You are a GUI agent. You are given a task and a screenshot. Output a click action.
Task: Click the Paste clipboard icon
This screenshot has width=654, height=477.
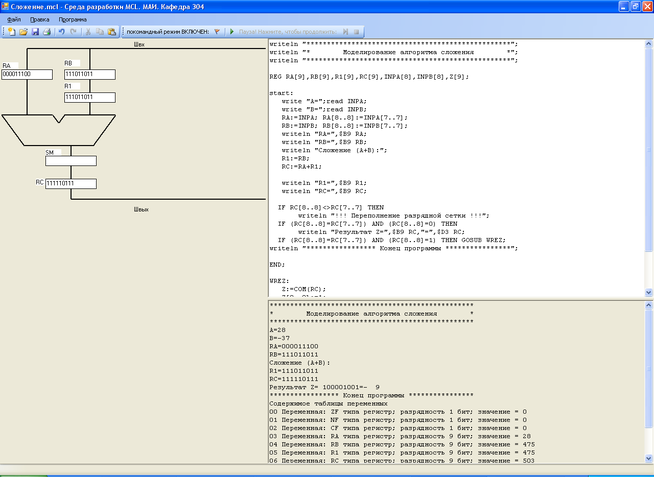(112, 32)
